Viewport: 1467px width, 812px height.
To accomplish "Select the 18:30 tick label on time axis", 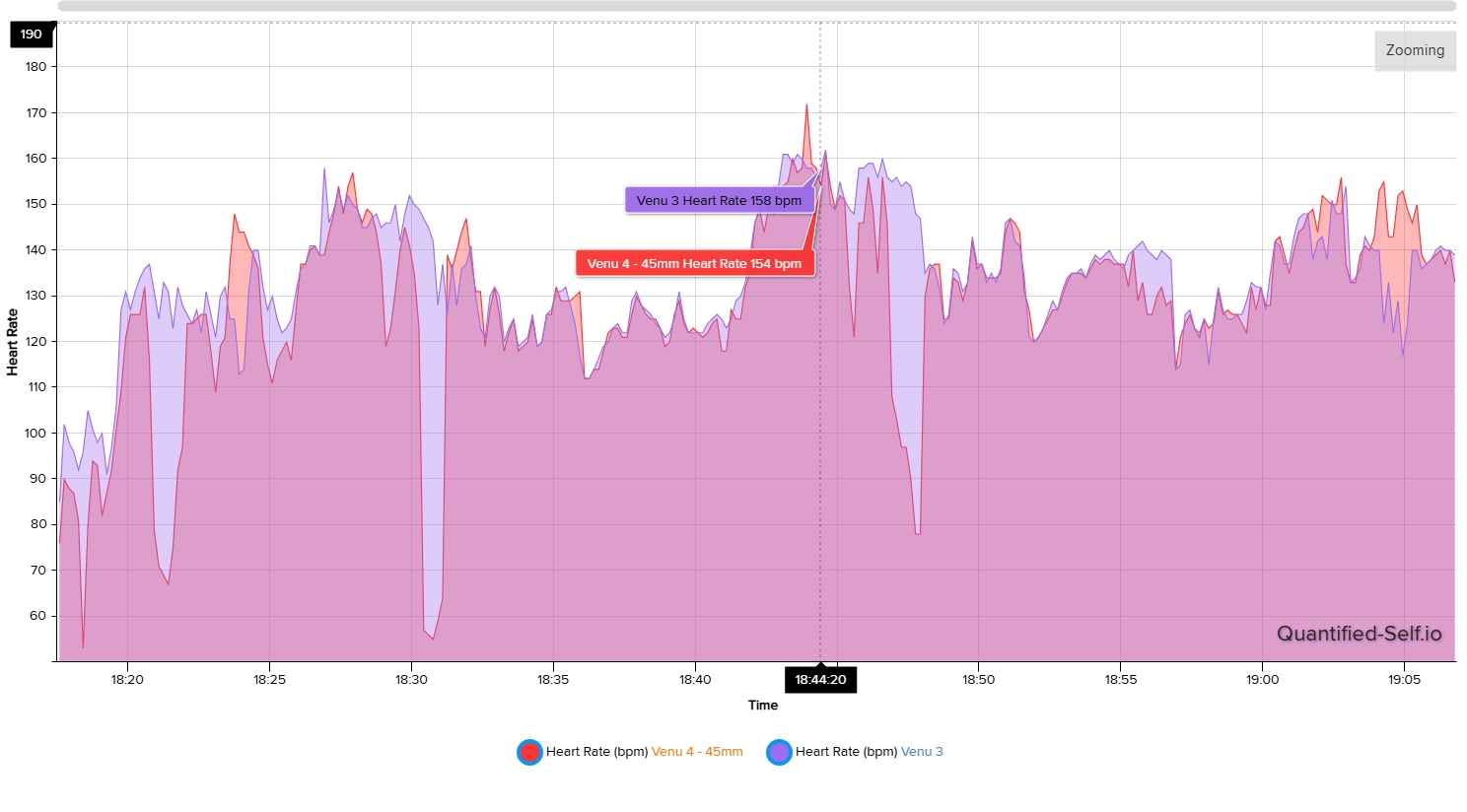I will point(411,680).
